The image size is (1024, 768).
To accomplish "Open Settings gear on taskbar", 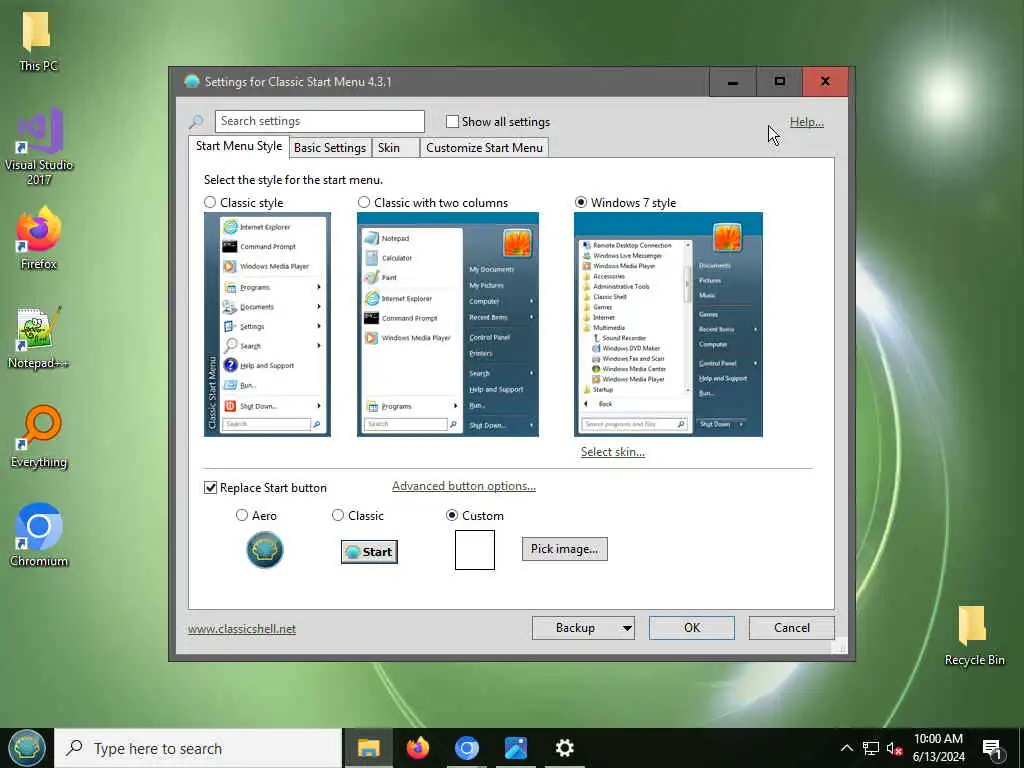I will tap(564, 748).
